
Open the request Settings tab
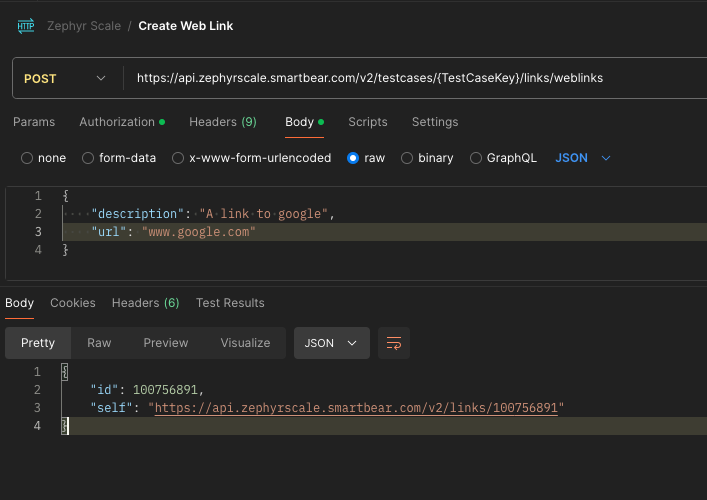(435, 122)
